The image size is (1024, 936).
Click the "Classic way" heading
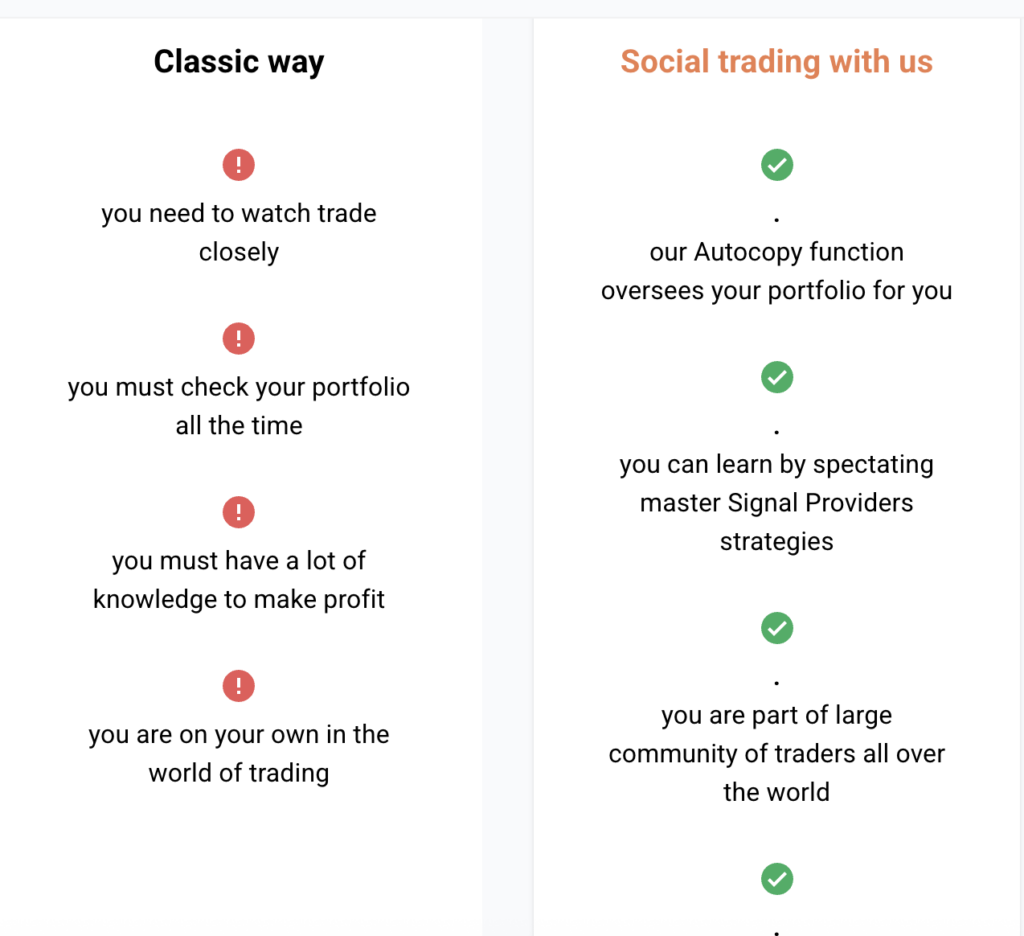[239, 62]
